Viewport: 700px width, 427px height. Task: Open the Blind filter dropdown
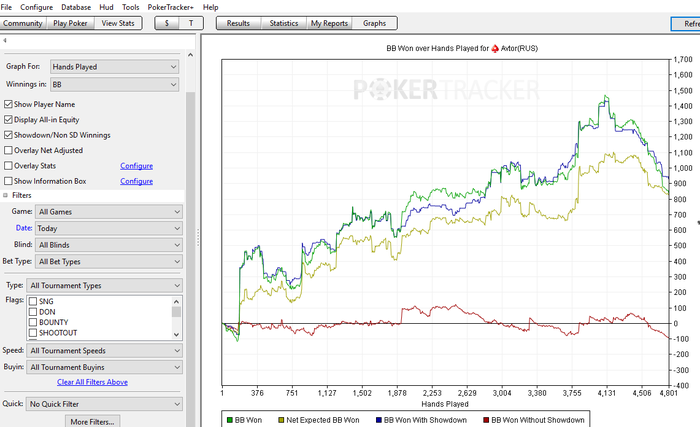point(109,245)
